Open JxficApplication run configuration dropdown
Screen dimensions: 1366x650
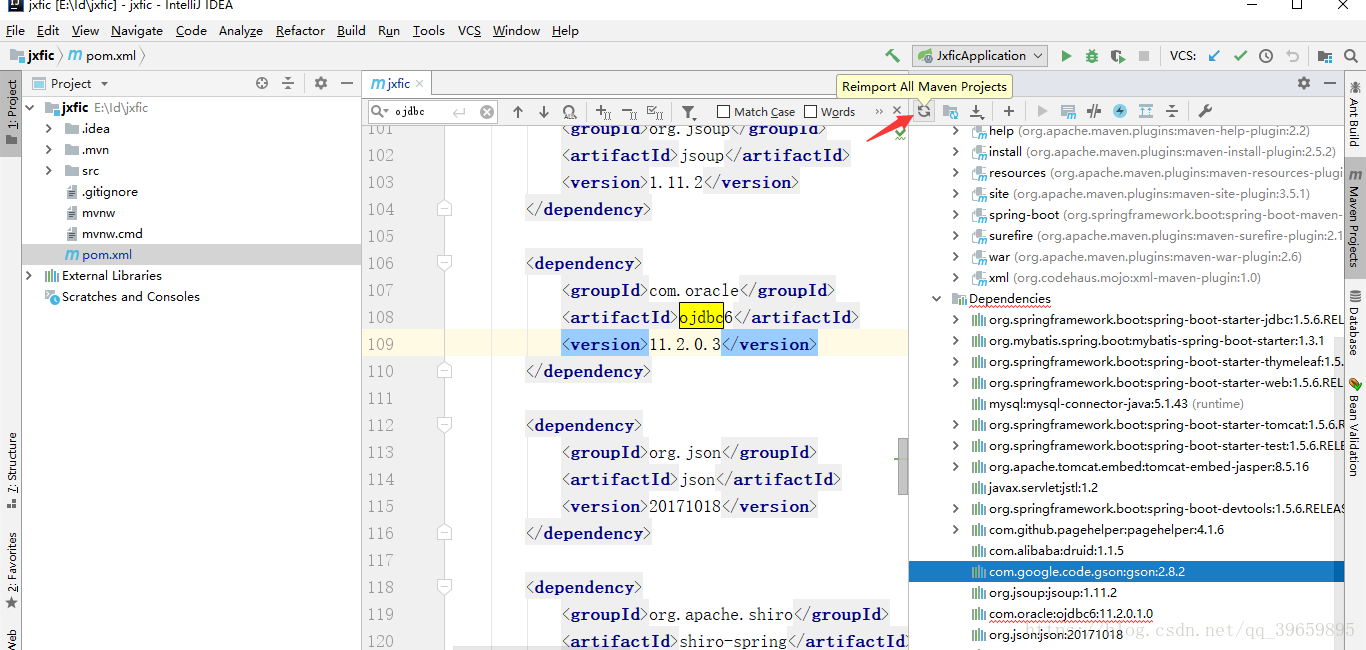click(x=980, y=56)
